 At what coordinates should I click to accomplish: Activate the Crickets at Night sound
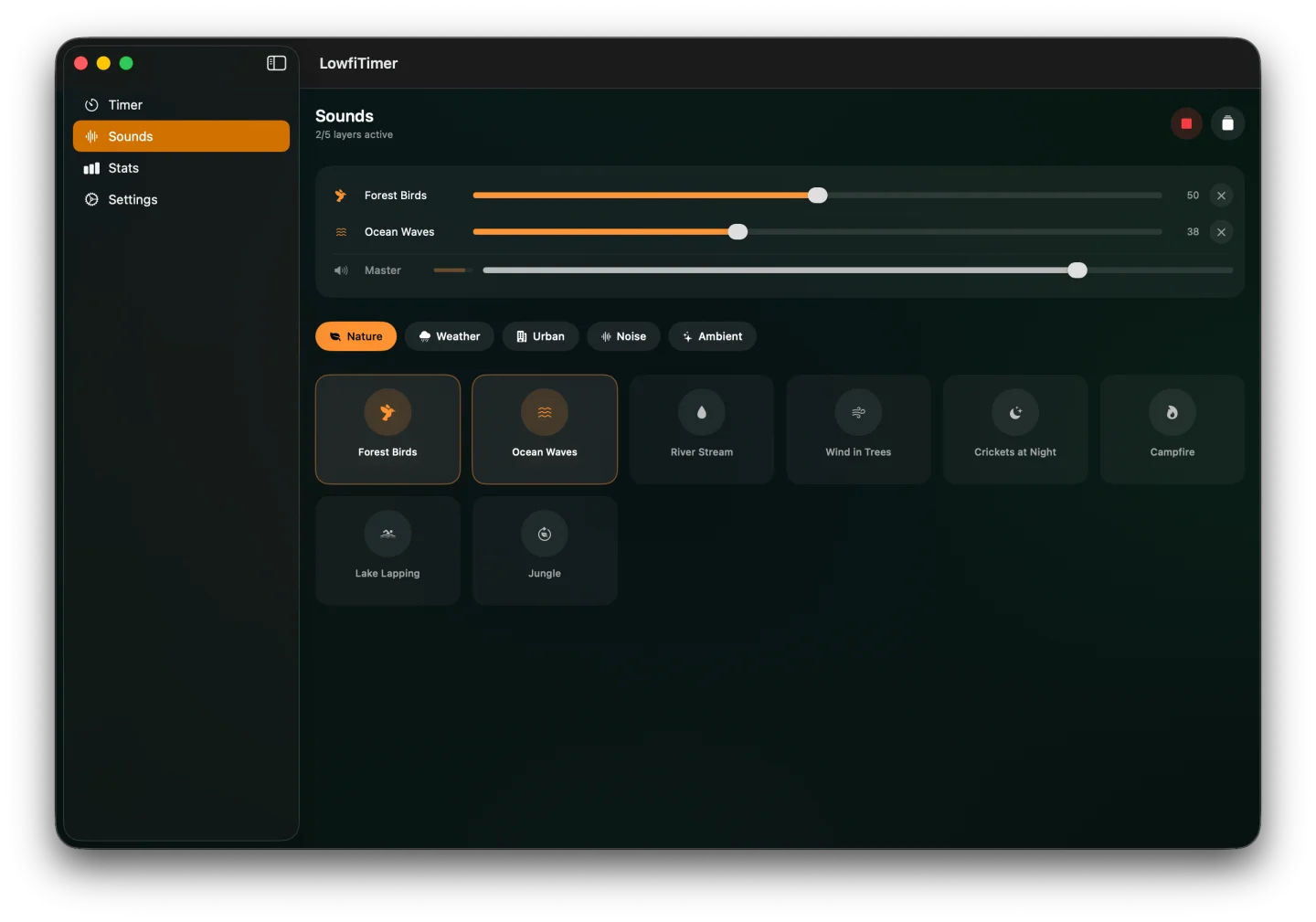[x=1014, y=429]
